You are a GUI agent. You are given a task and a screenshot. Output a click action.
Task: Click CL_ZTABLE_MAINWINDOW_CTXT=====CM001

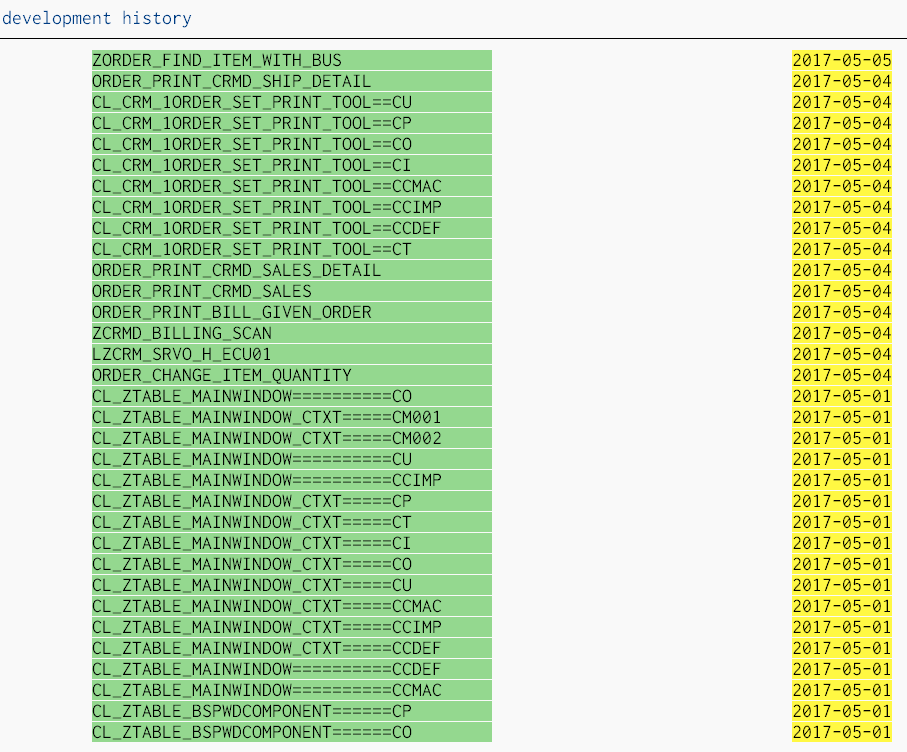(x=292, y=417)
